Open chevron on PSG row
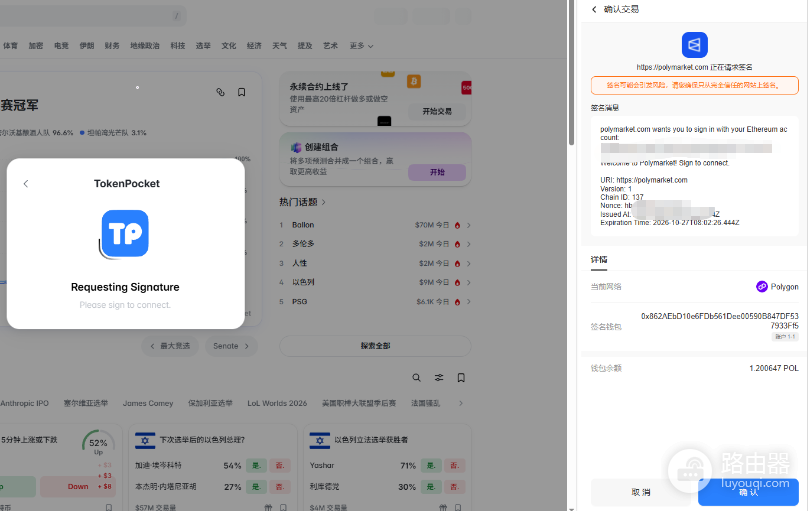 468,302
